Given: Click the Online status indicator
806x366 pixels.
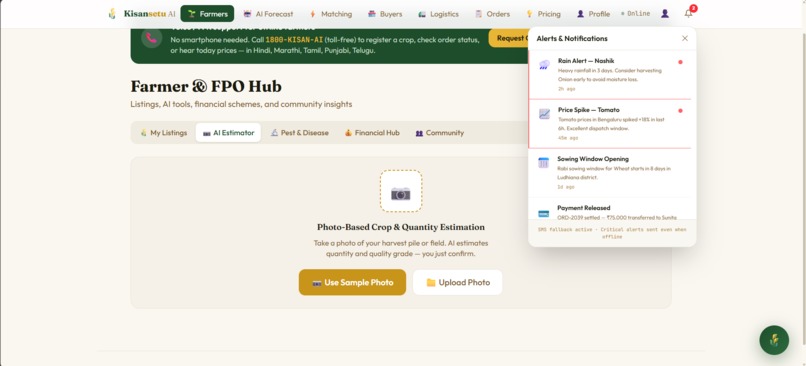Looking at the screenshot, I should click(635, 14).
